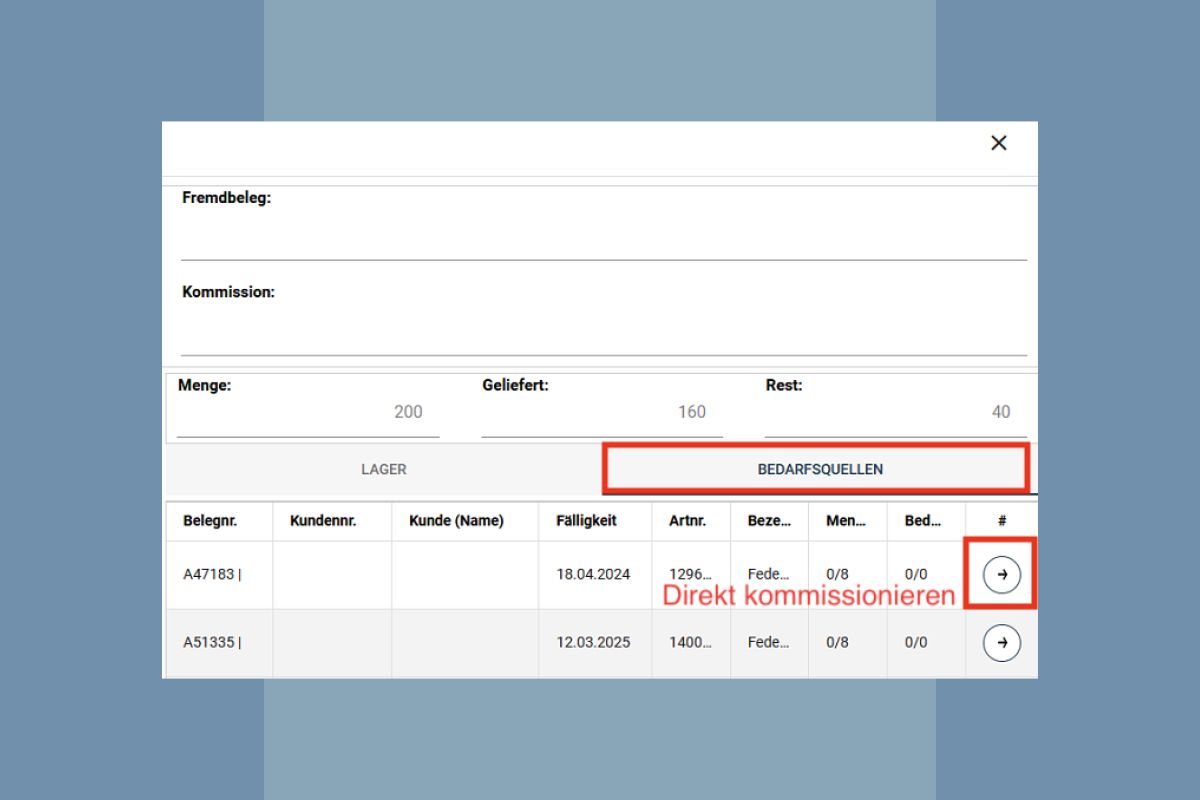Click the Kunde (Name) column header
The height and width of the screenshot is (800, 1200).
coord(456,521)
